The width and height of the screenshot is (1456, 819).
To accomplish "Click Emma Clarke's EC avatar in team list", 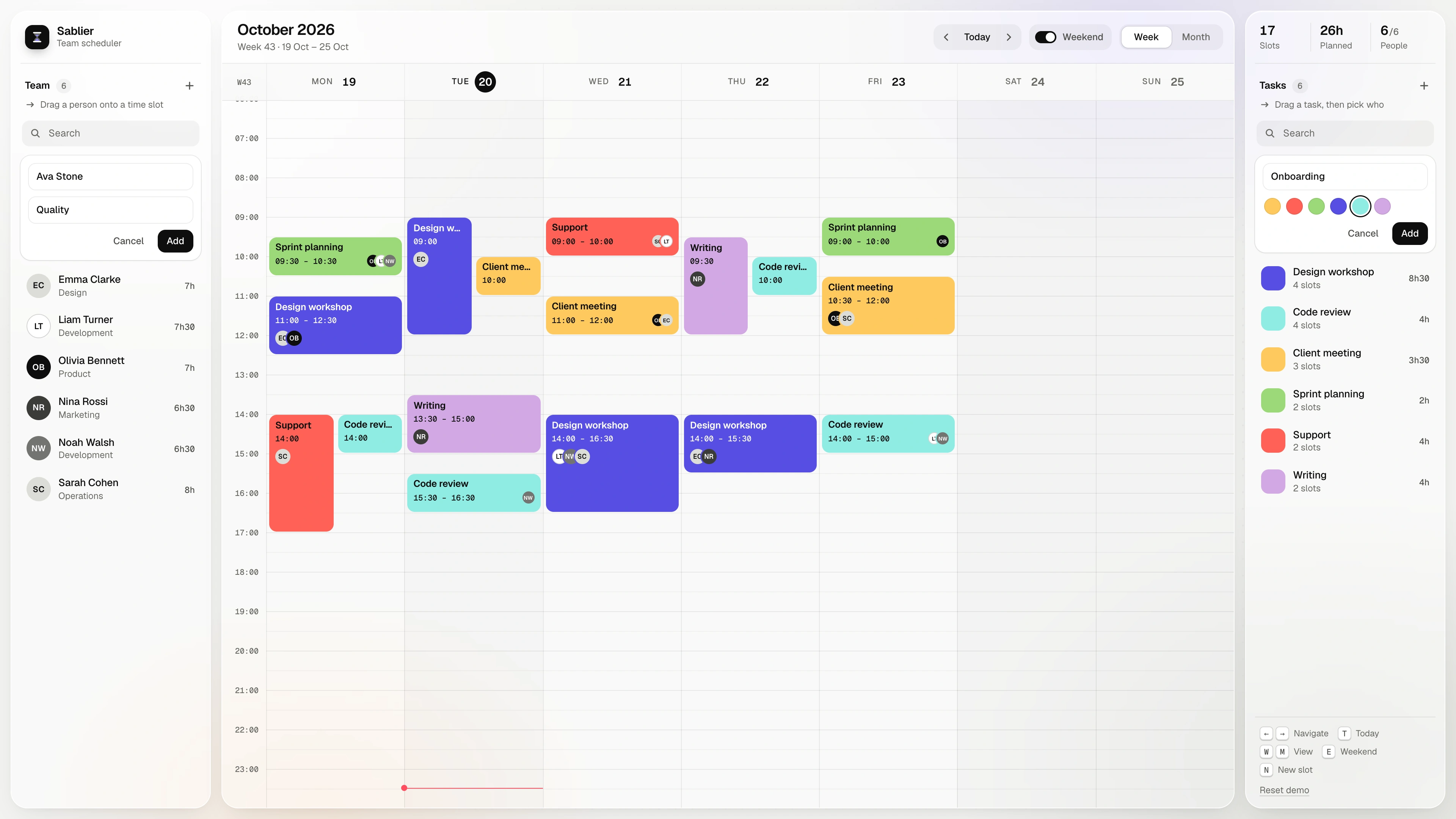I will 38,286.
